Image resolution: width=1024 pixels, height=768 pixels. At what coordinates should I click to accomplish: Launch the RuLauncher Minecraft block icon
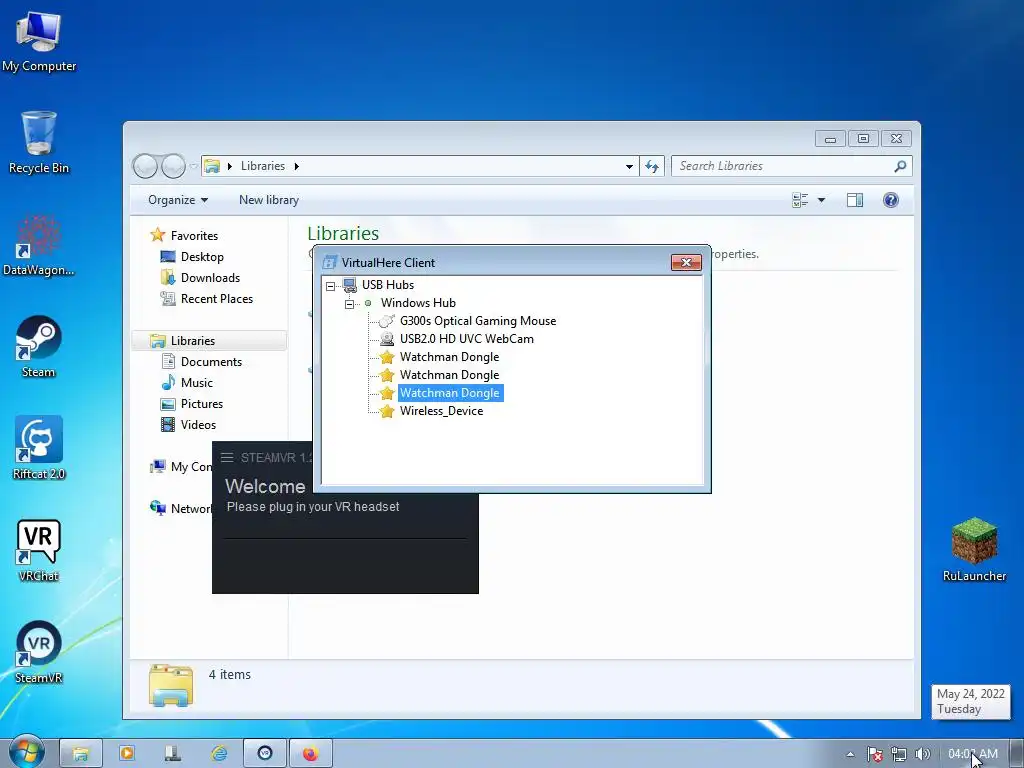(x=974, y=549)
